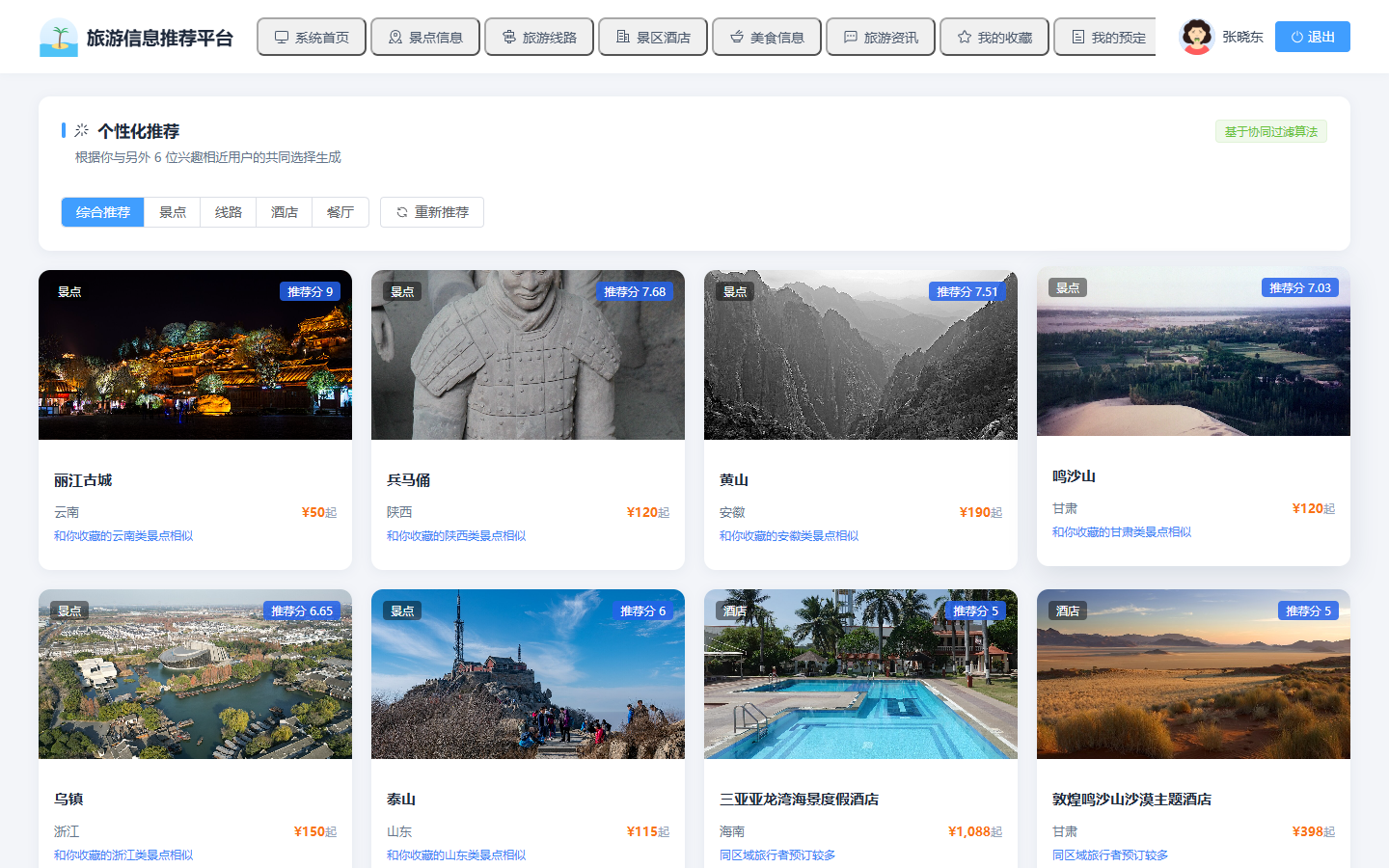
Task: Select the 景点 filter option
Action: [x=173, y=212]
